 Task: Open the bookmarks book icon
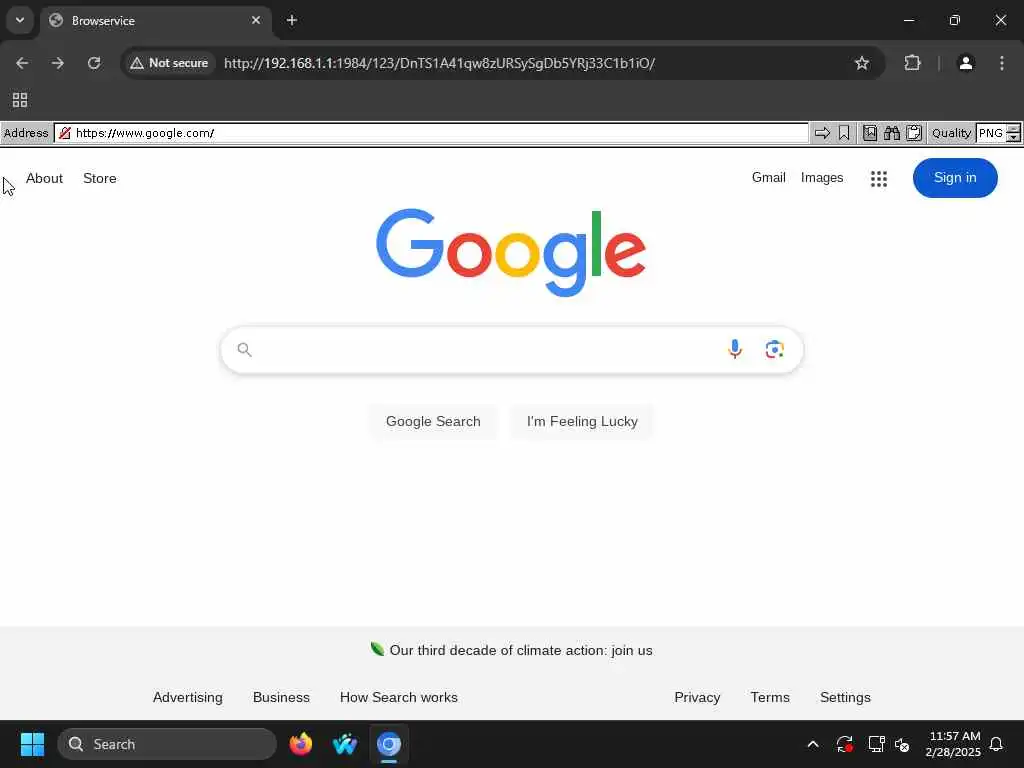870,133
